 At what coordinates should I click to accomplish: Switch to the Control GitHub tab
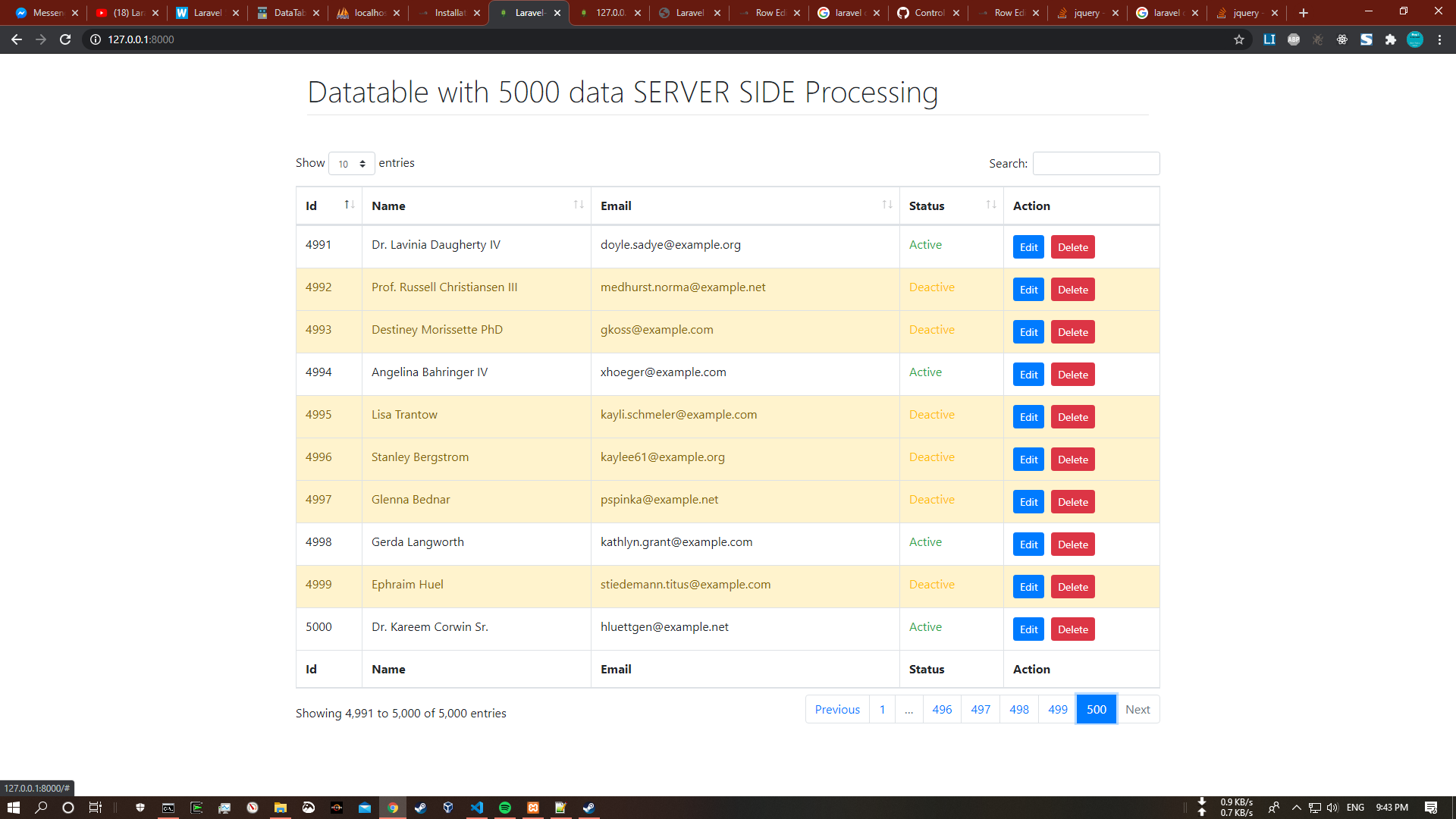pyautogui.click(x=927, y=13)
